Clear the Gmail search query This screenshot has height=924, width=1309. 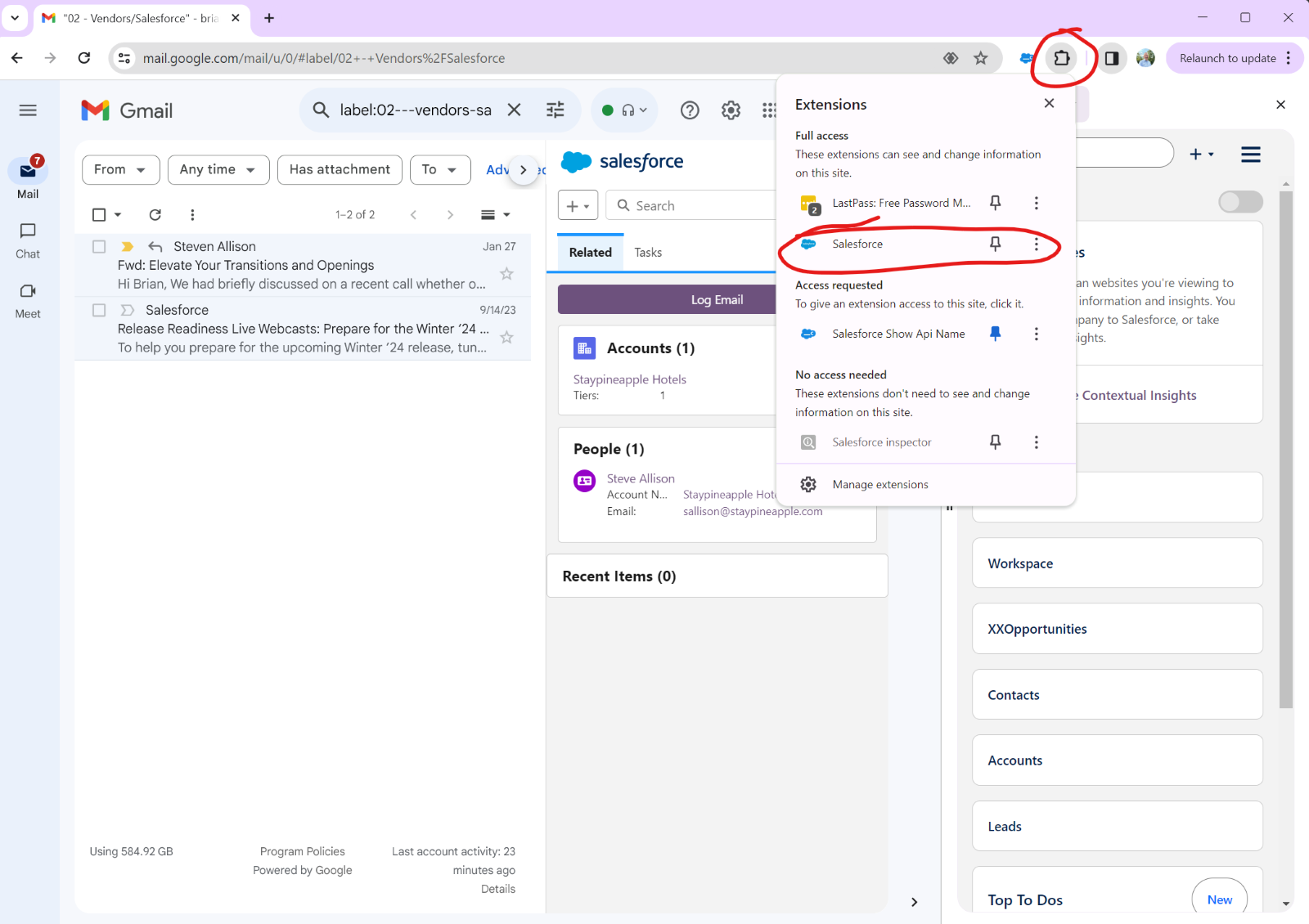[x=514, y=110]
